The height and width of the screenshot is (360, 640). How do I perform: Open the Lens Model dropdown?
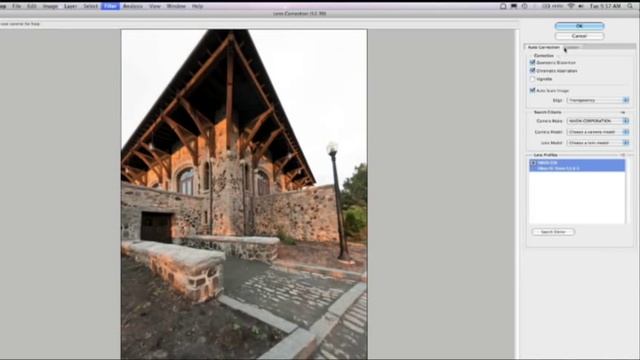point(598,143)
